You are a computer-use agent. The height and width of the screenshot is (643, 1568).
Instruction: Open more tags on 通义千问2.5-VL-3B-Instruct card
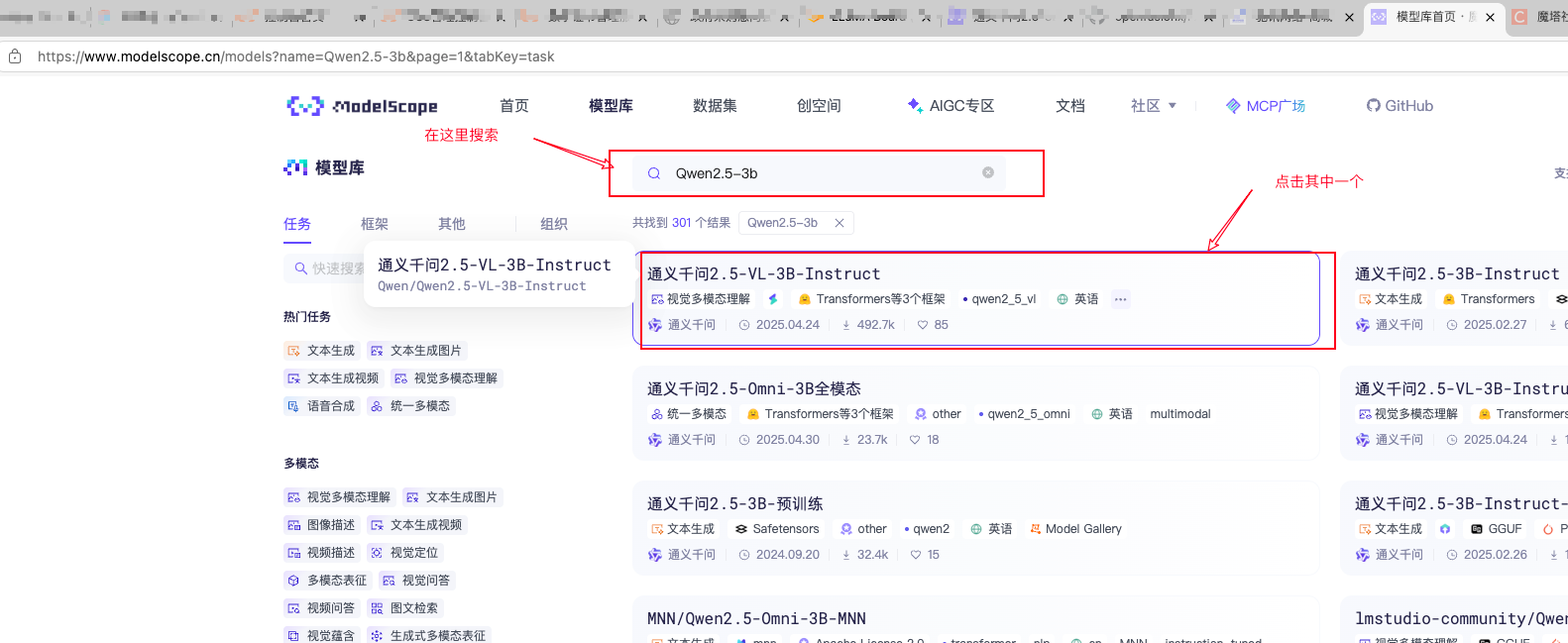(1120, 299)
